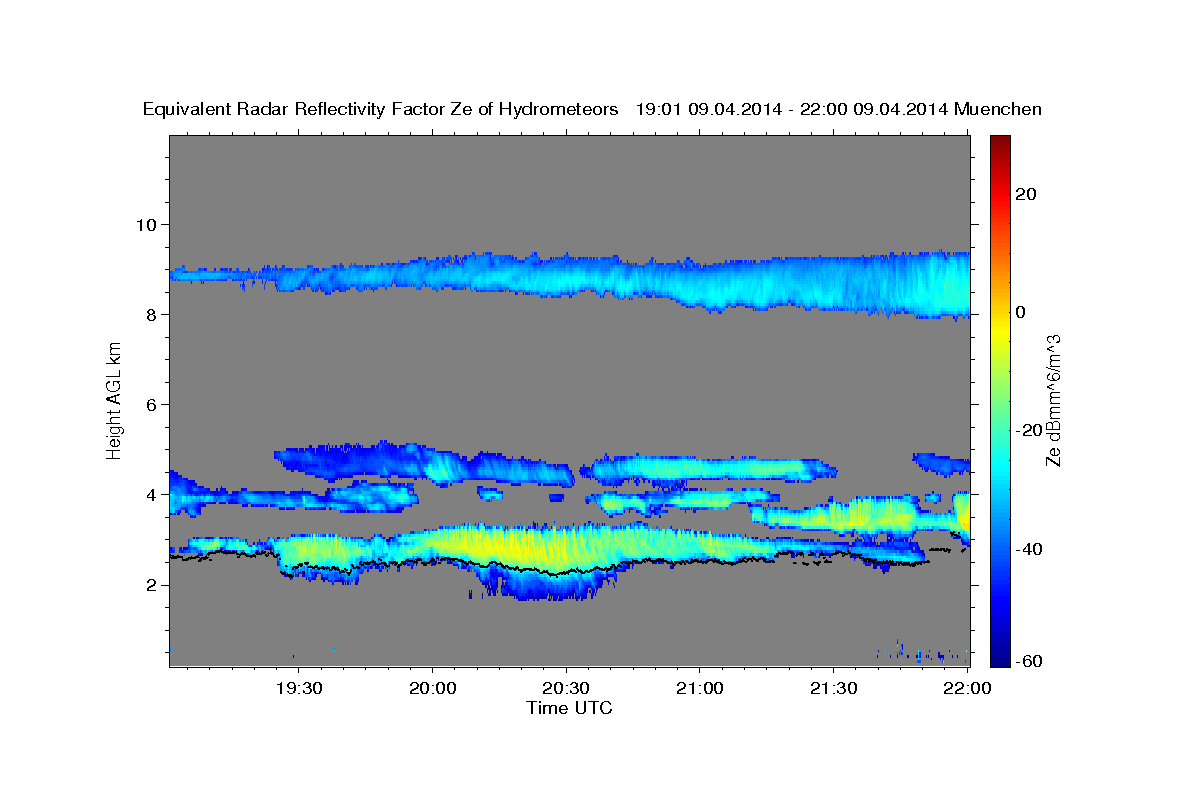Click the plot title beginning 'Equivalent Radar Reflectivity Factor'

[592, 109]
